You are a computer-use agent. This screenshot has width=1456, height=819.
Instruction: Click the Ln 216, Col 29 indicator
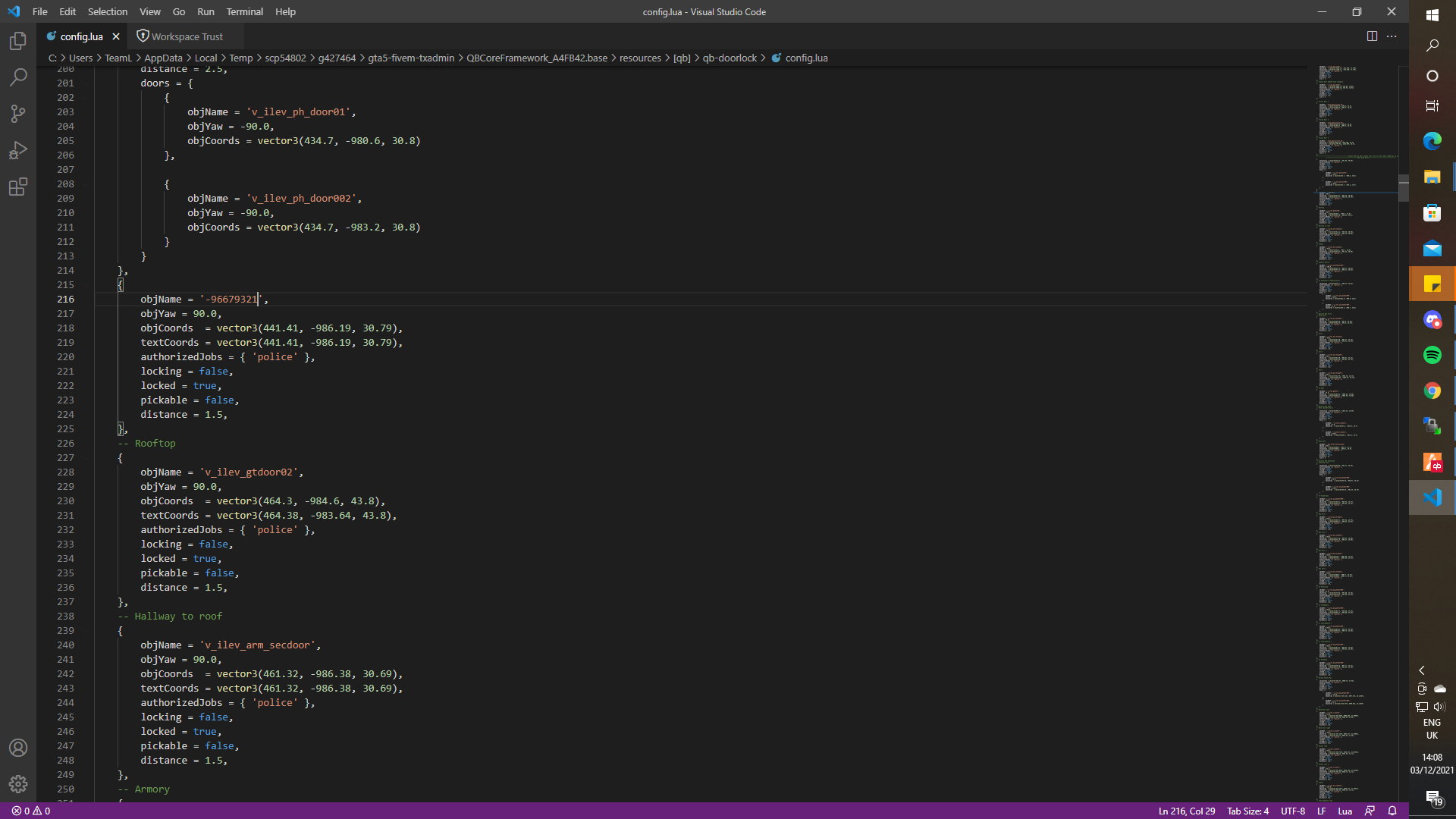[x=1186, y=811]
